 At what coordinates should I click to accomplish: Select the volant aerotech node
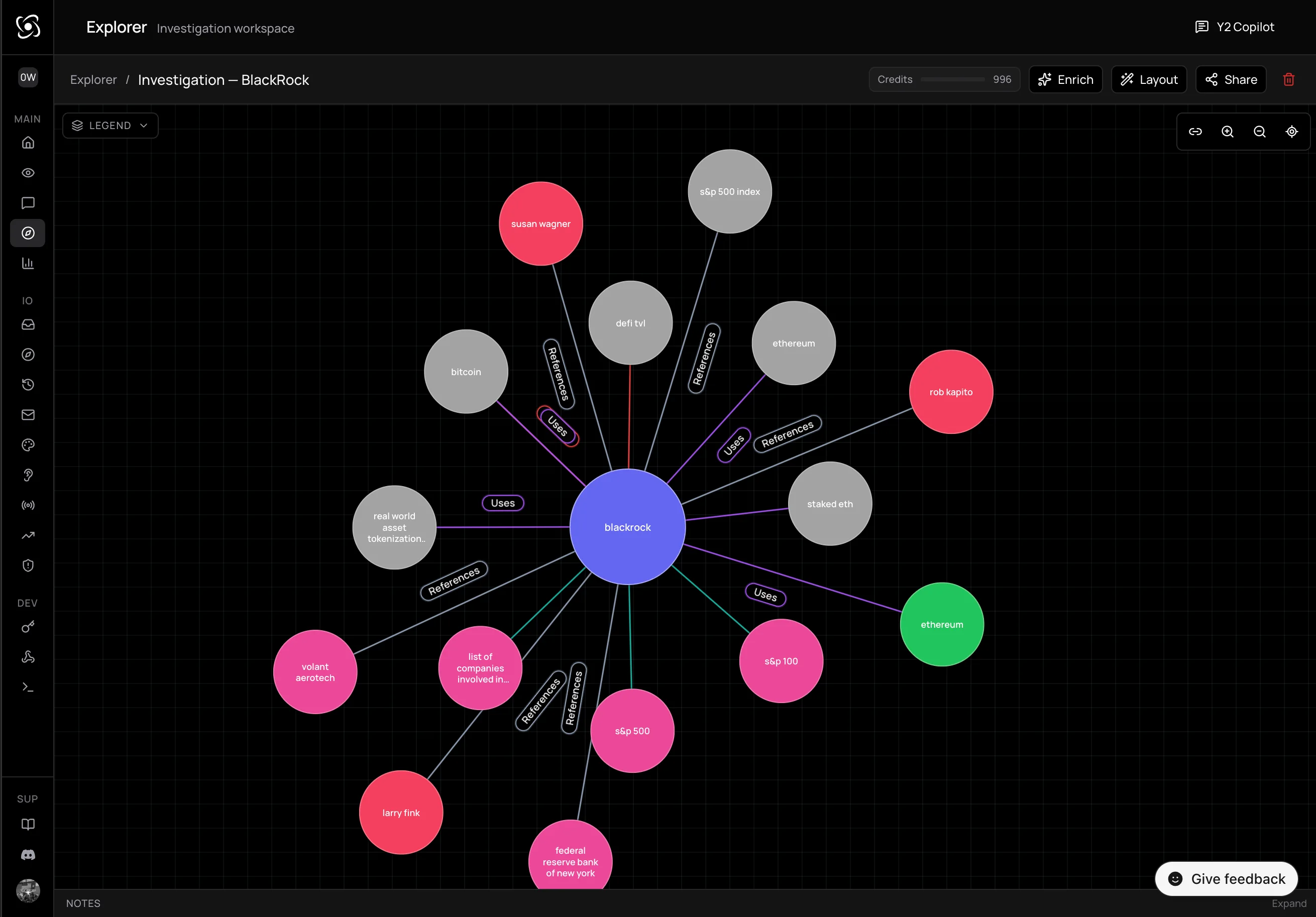point(315,672)
